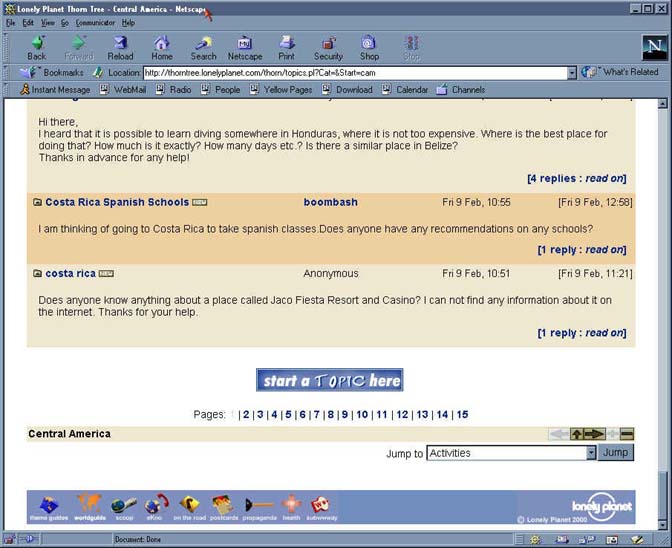Click the Reload toolbar icon
Screen dimensions: 672x548
click(120, 48)
